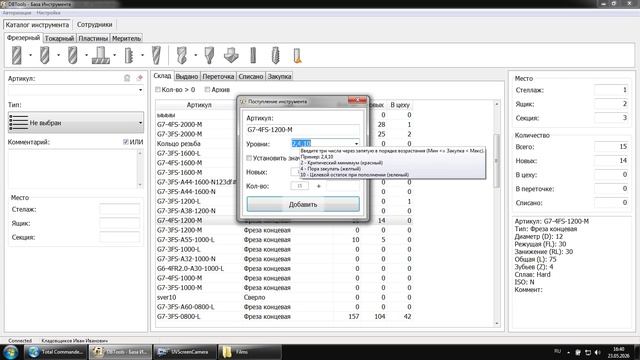This screenshot has height=360, width=640.
Task: Select the straight reamer rod icon
Action: click(253, 55)
